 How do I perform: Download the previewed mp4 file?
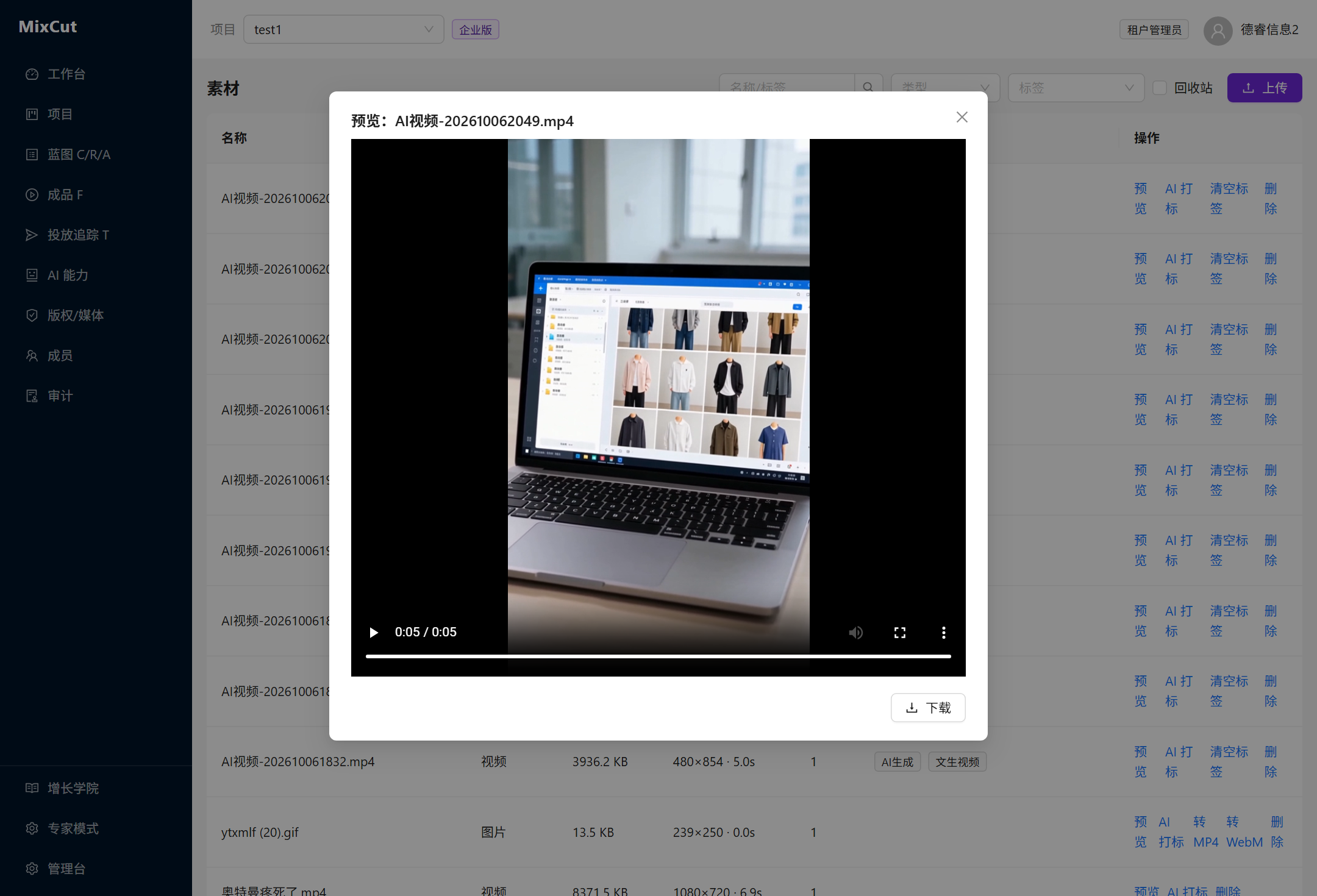(928, 708)
